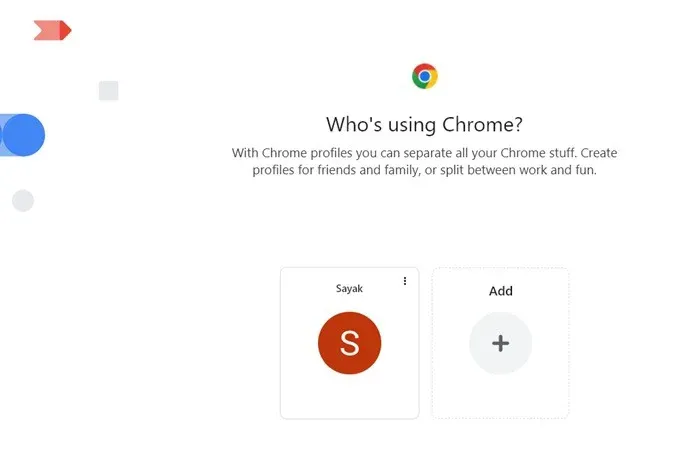The image size is (700, 467).
Task: Click the small gray circle shape
Action: 23,201
